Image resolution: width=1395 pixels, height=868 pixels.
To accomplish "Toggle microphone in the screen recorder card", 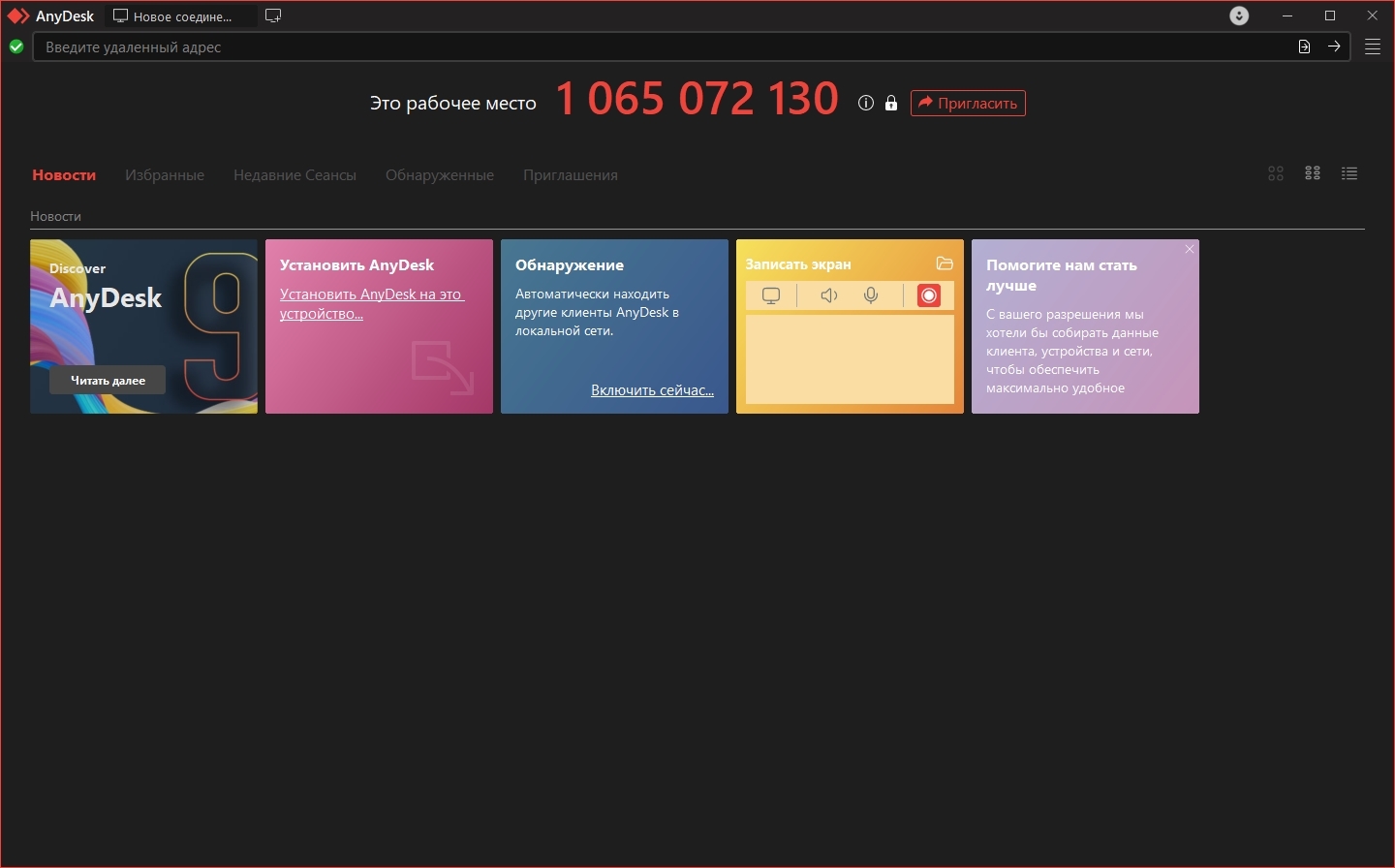I will pyautogui.click(x=871, y=295).
